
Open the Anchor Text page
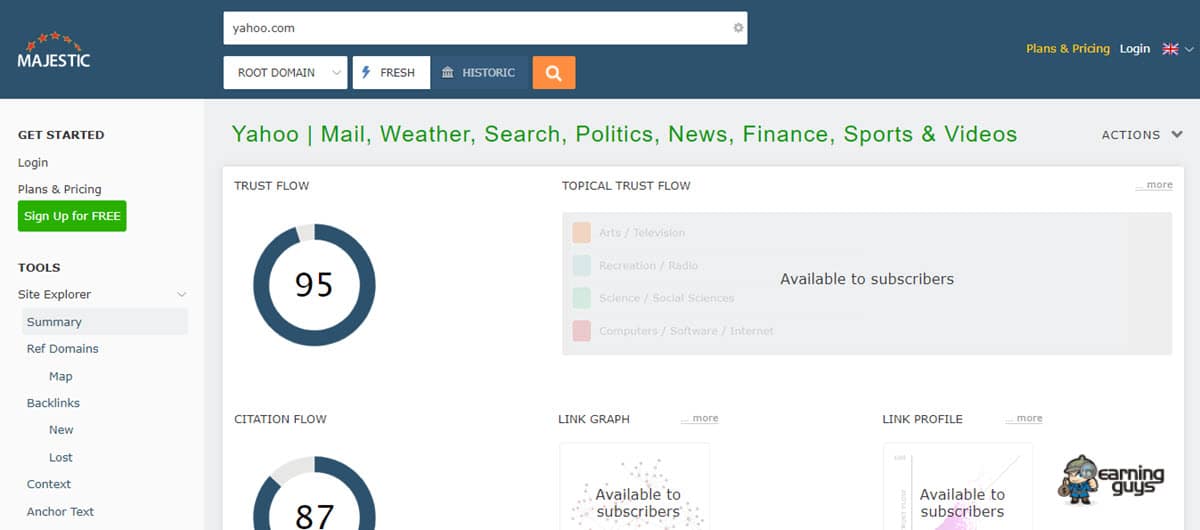(x=60, y=511)
